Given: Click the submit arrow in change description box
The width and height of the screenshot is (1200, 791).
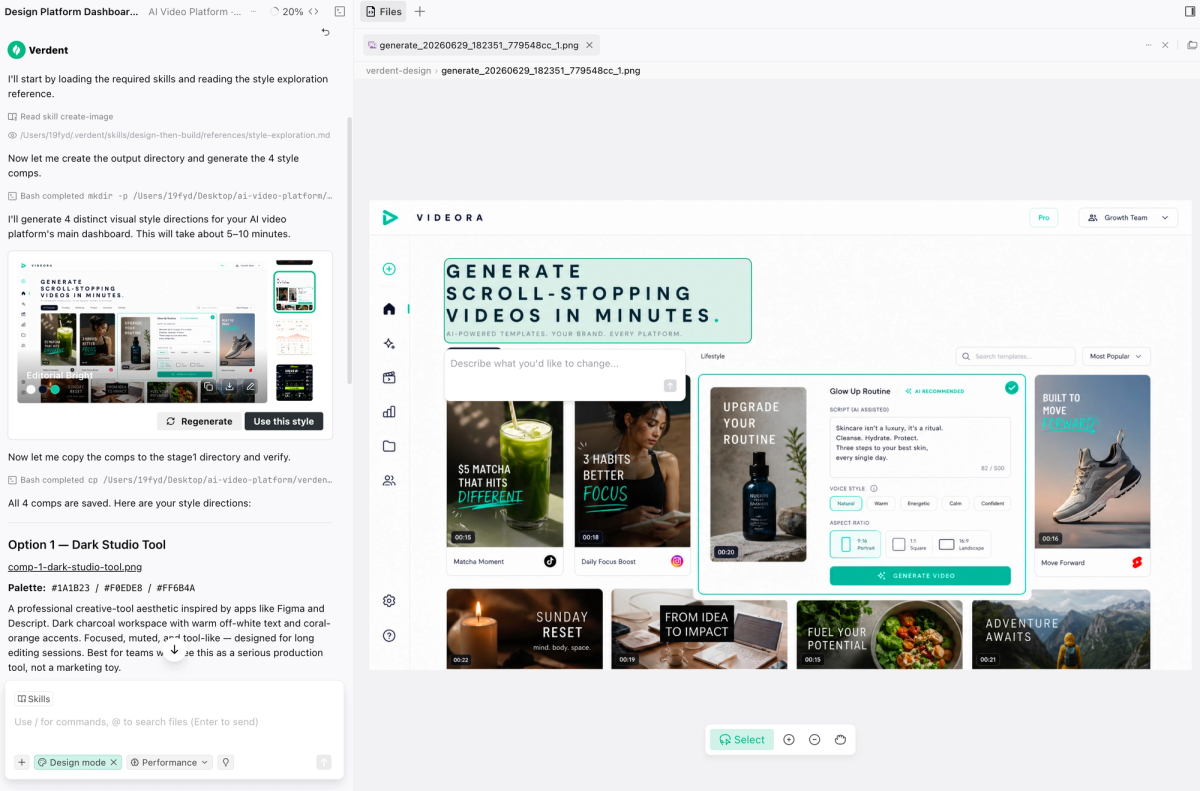Looking at the screenshot, I should click(x=670, y=386).
